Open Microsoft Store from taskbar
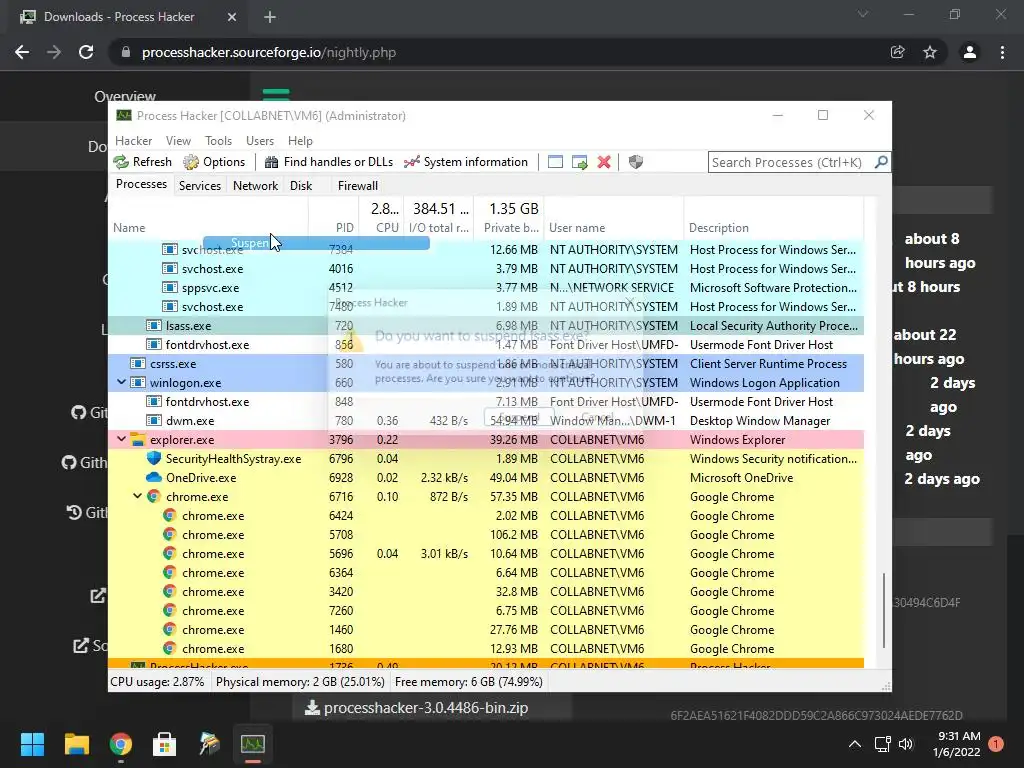 pos(165,744)
